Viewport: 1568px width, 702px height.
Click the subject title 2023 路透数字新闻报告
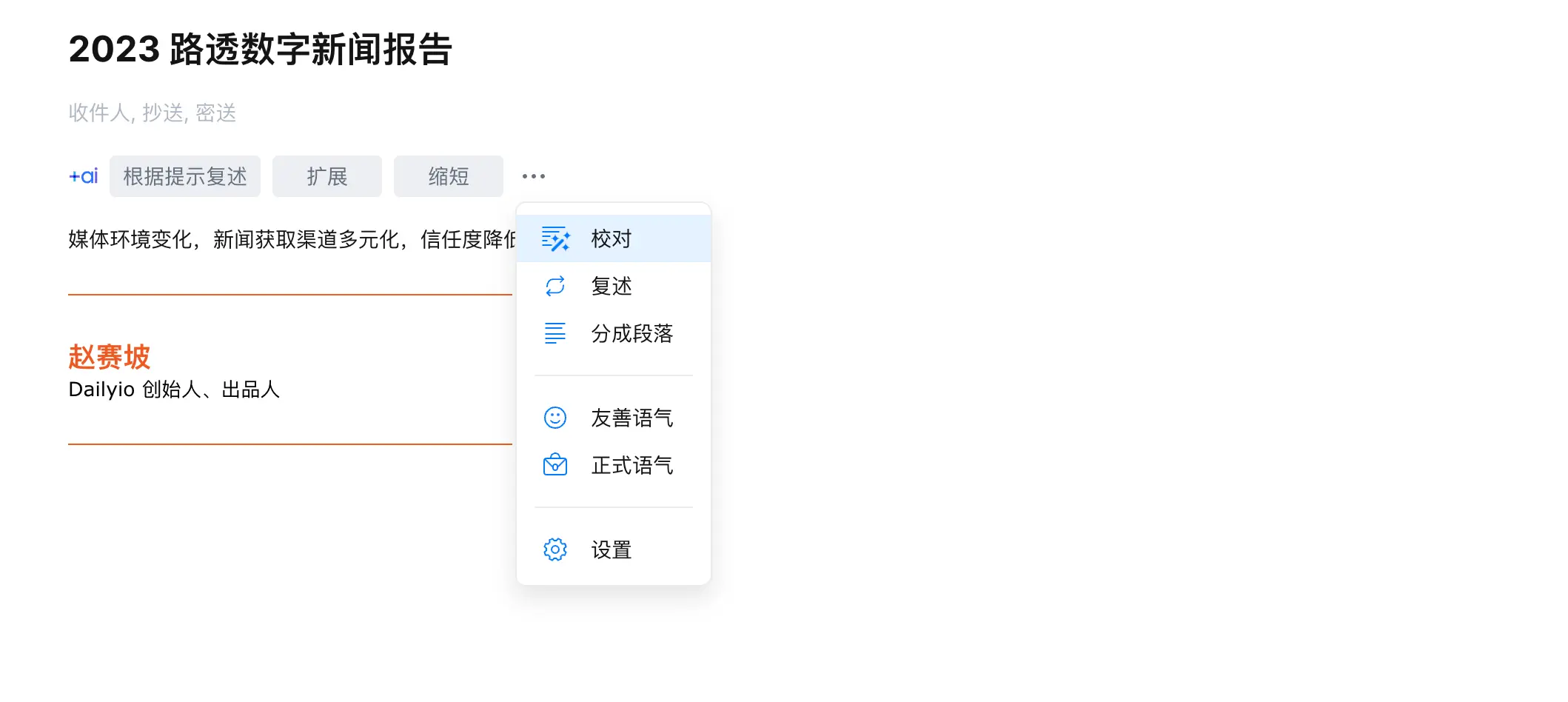tap(260, 50)
